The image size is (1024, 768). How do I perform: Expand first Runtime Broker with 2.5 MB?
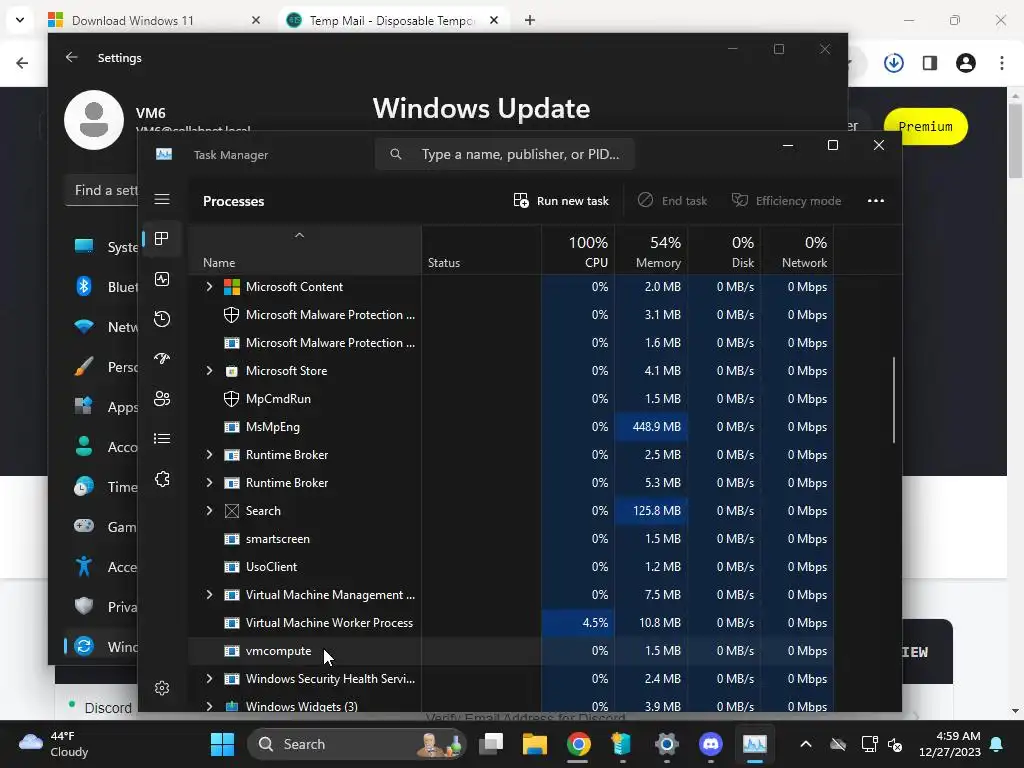(209, 455)
